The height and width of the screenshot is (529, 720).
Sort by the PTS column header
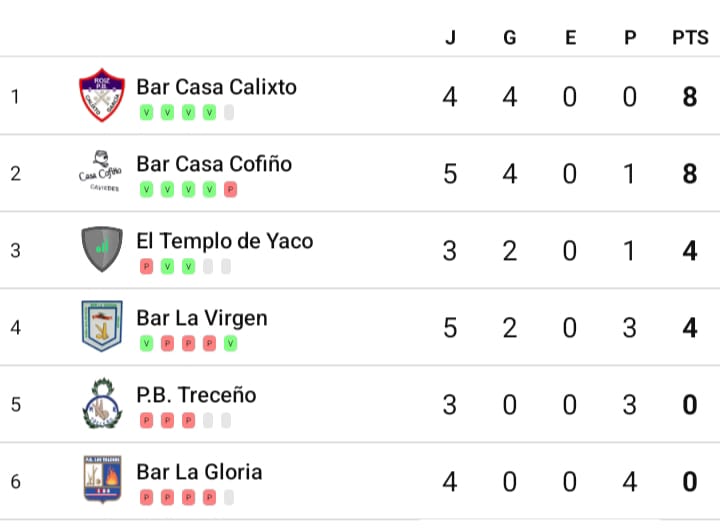690,38
